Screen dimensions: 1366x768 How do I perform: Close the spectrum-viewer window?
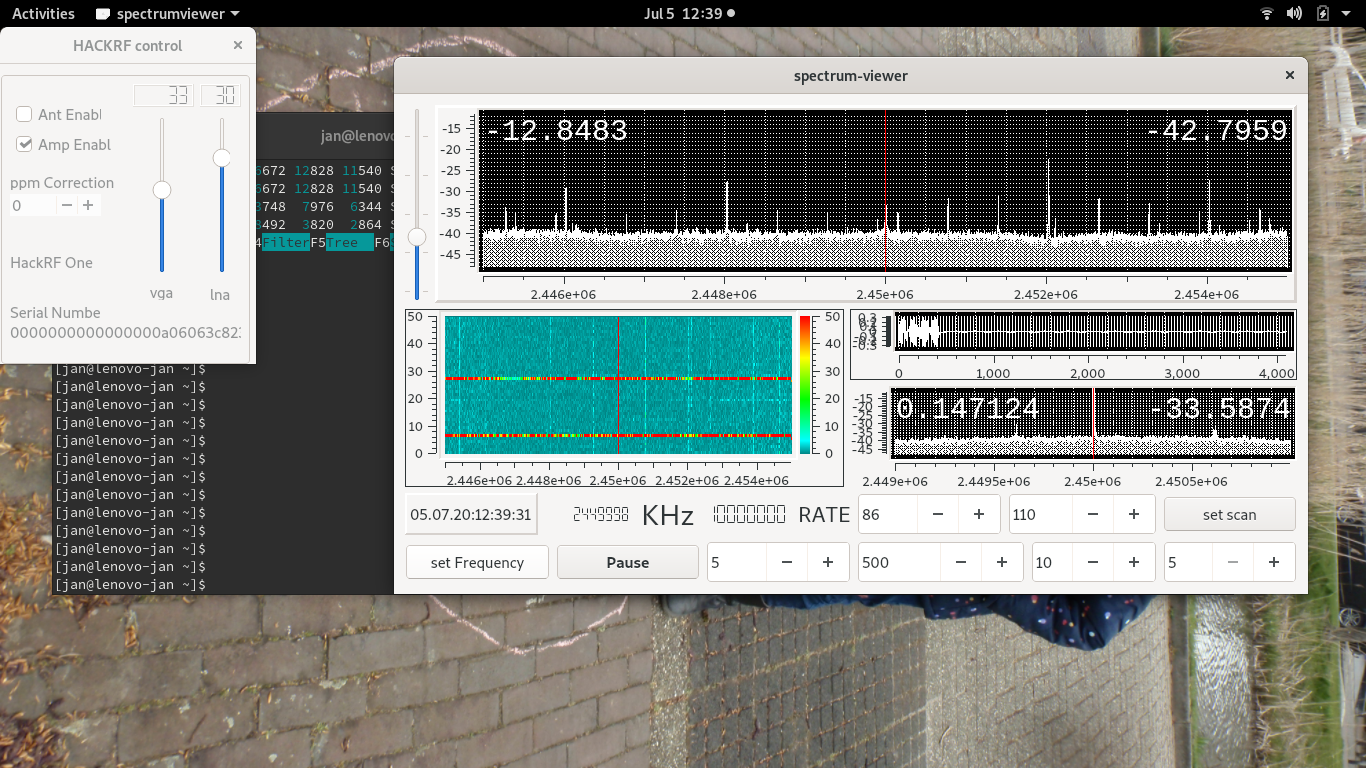coord(1290,75)
